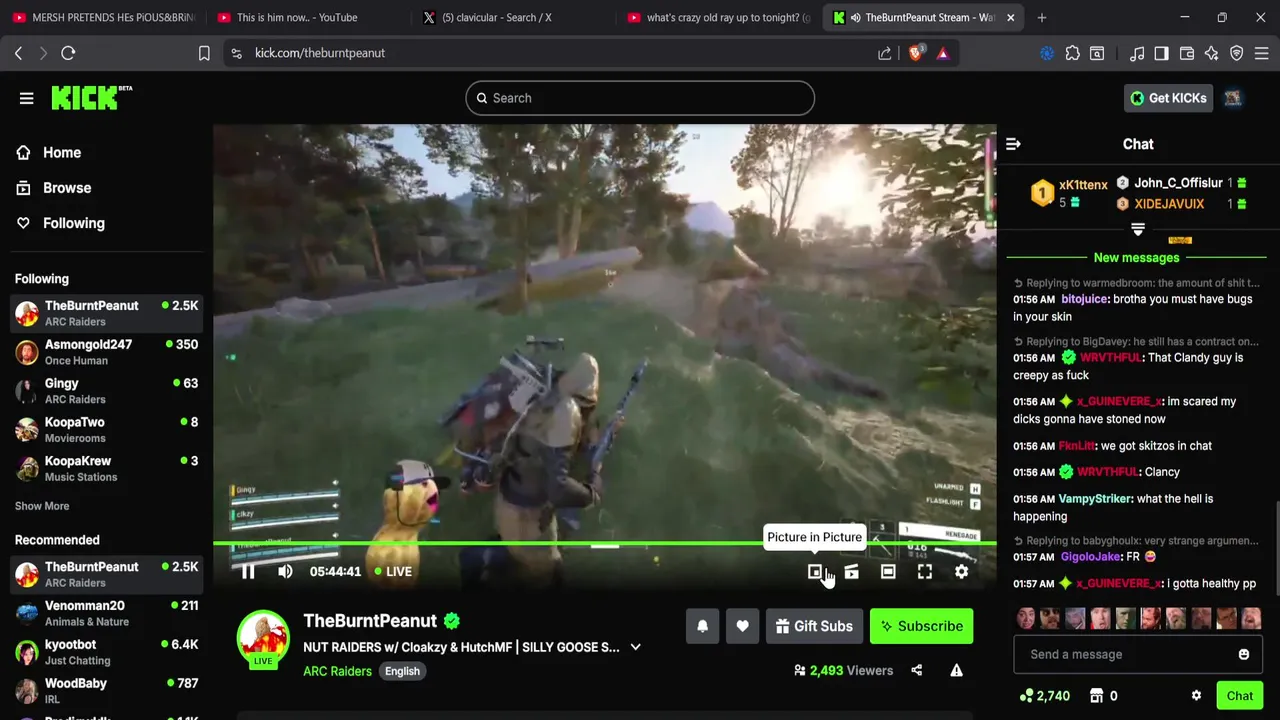Open emoji picker in chat input

[1244, 654]
